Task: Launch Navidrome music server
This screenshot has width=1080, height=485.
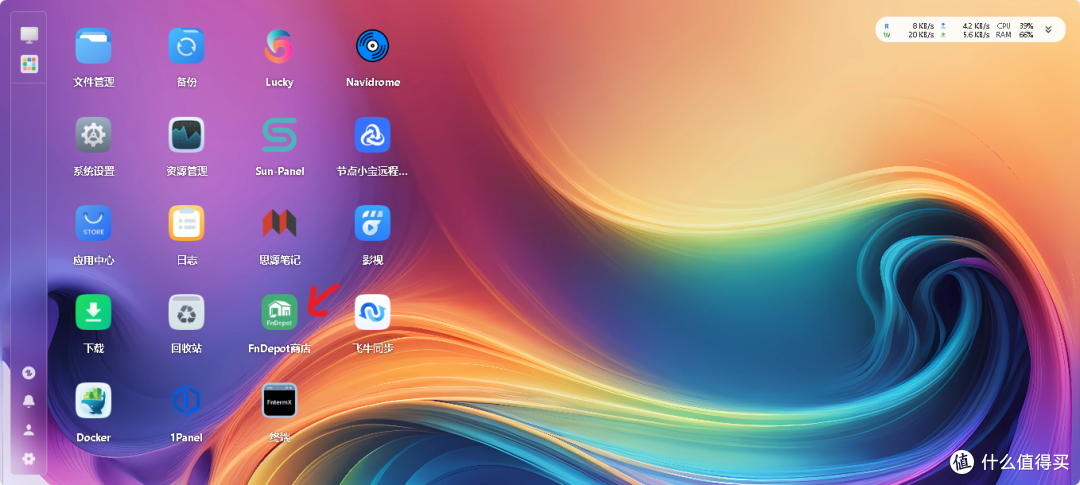Action: tap(373, 46)
